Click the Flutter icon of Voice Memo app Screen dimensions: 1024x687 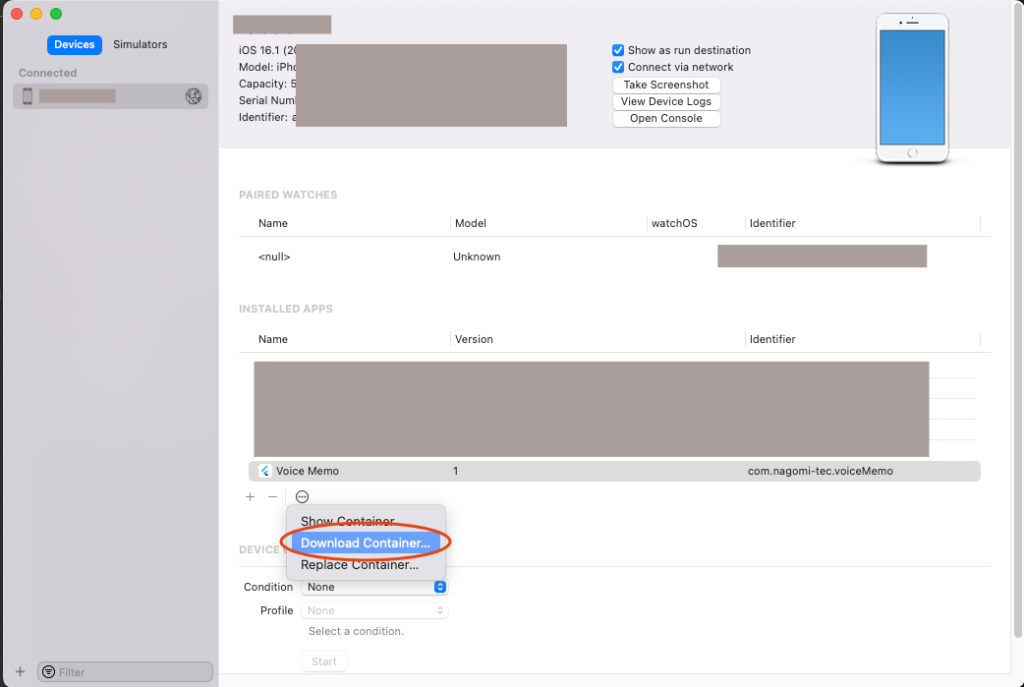[x=265, y=471]
